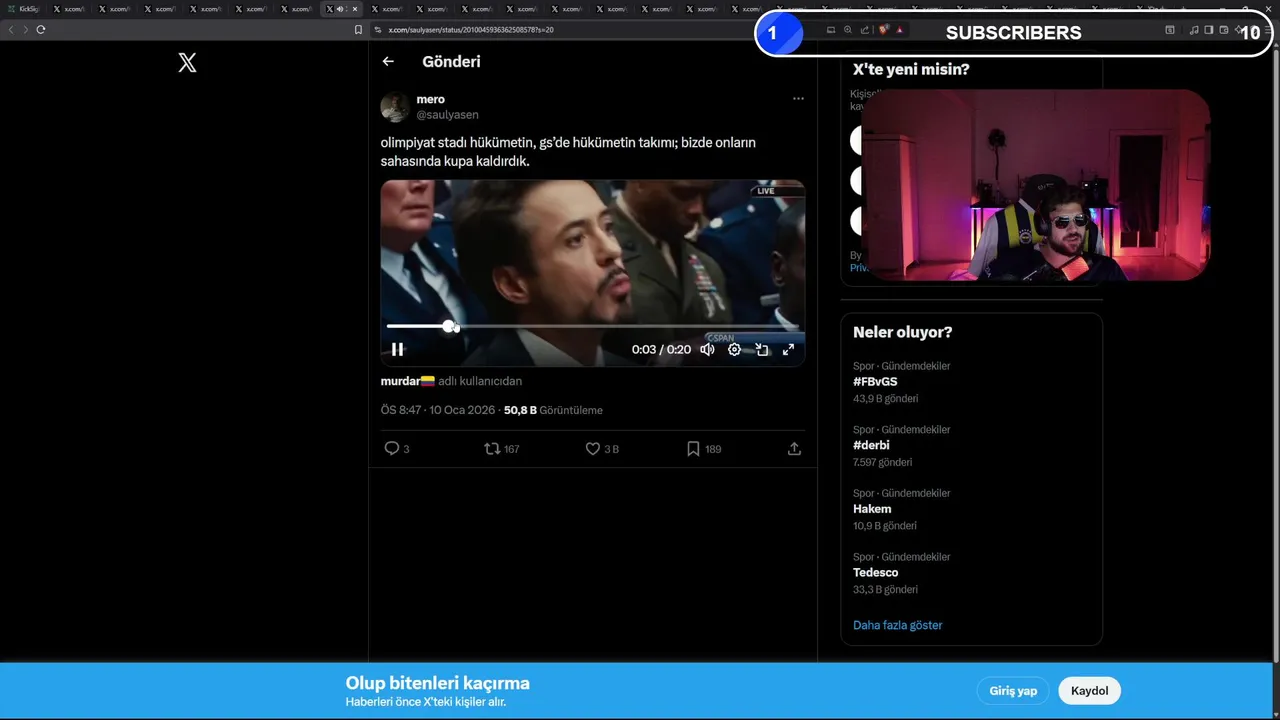Mute the video volume
This screenshot has height=720, width=1280.
[707, 349]
